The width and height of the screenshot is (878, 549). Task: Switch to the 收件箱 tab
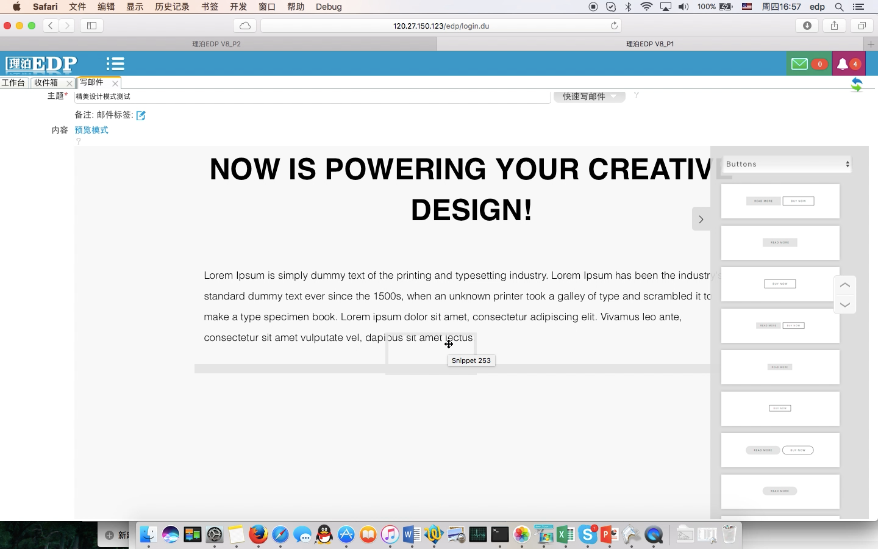(46, 83)
